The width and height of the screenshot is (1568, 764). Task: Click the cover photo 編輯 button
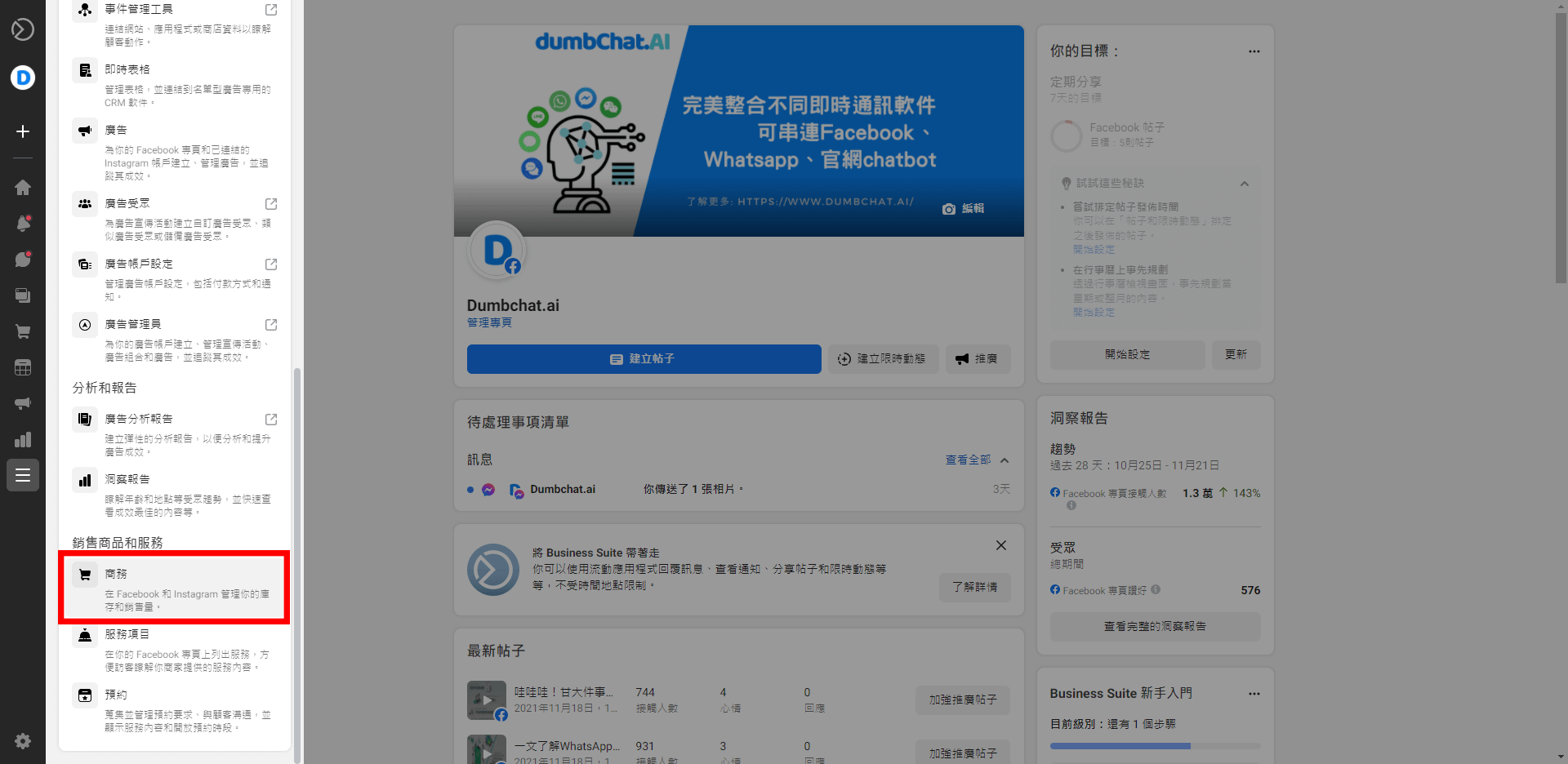(963, 209)
